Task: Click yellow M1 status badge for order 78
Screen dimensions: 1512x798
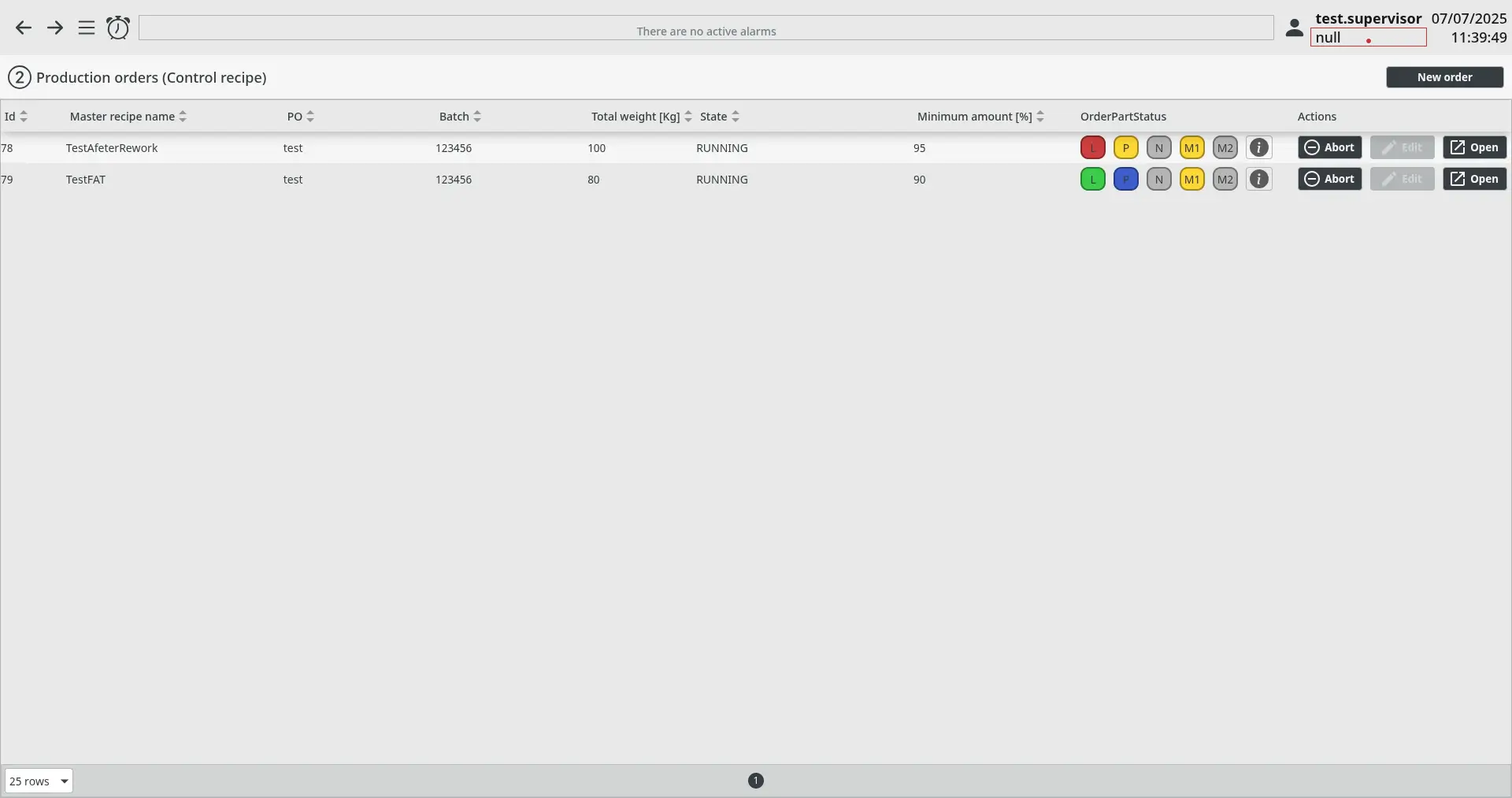Action: [x=1192, y=148]
